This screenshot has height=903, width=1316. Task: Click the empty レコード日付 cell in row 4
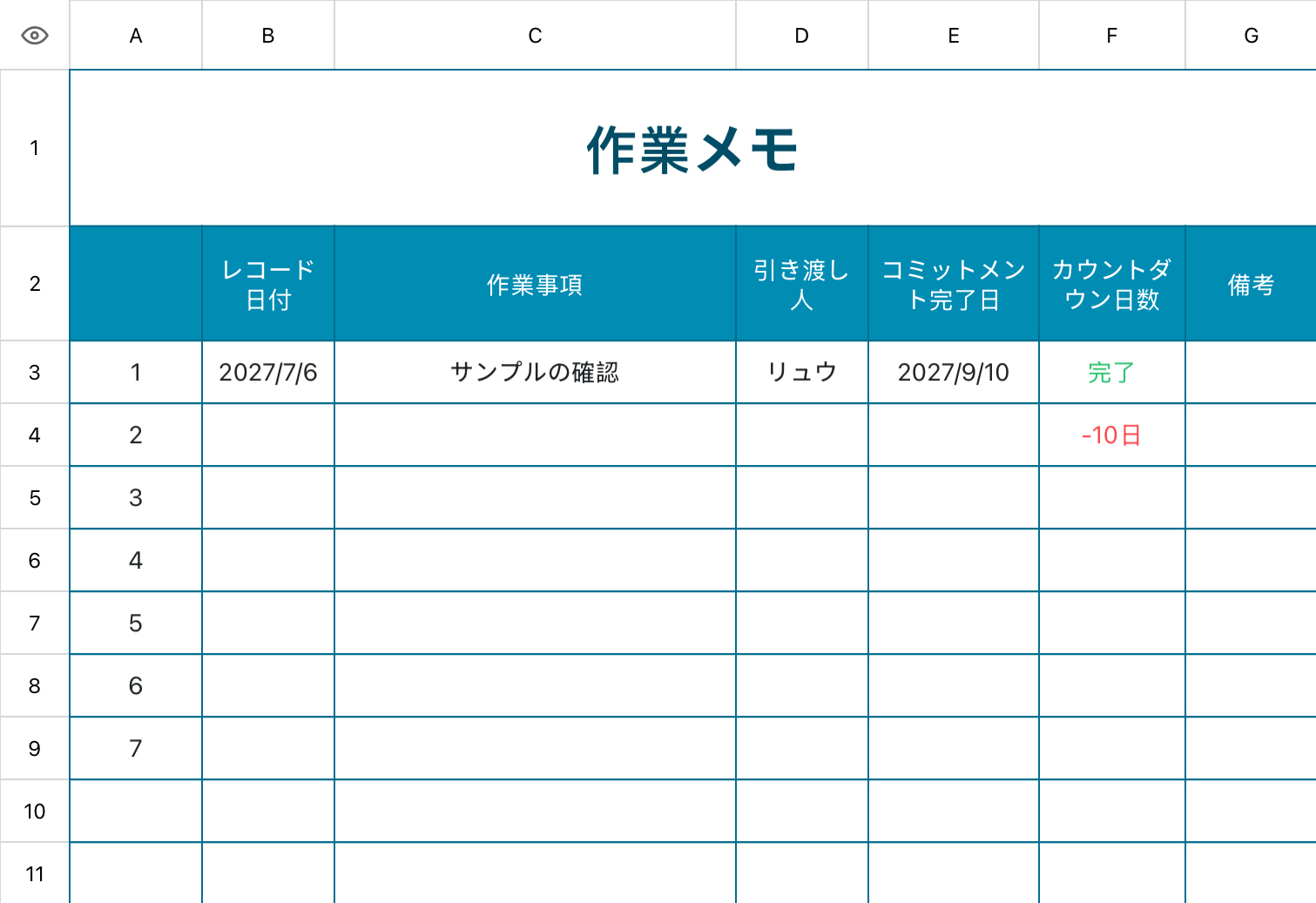coord(268,435)
